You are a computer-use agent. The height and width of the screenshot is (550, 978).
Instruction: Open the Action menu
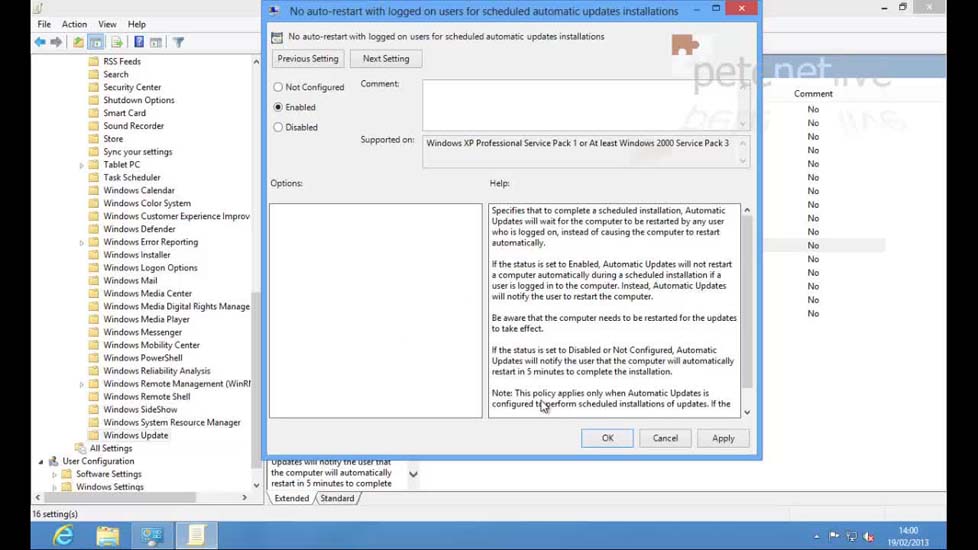pos(74,24)
